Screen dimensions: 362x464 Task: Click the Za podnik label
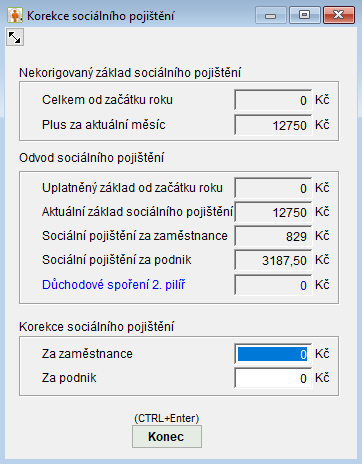click(x=69, y=378)
